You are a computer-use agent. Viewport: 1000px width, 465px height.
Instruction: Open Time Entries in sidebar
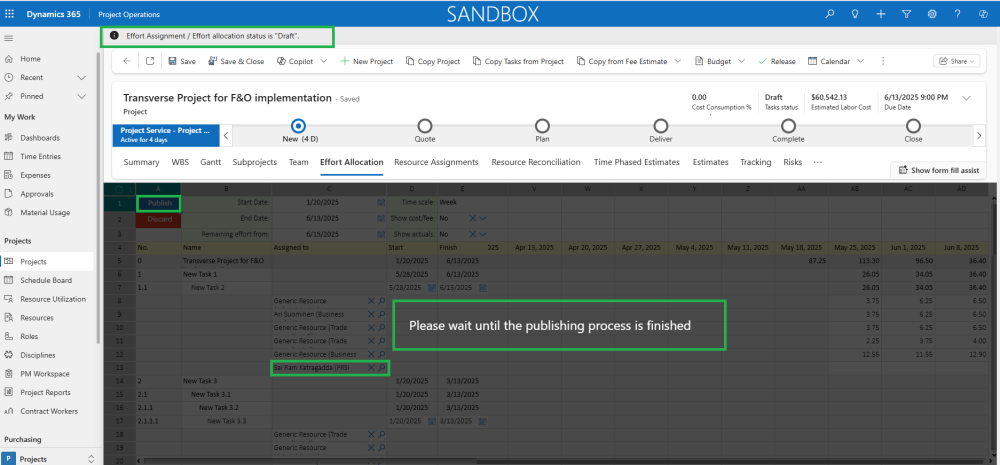click(40, 156)
